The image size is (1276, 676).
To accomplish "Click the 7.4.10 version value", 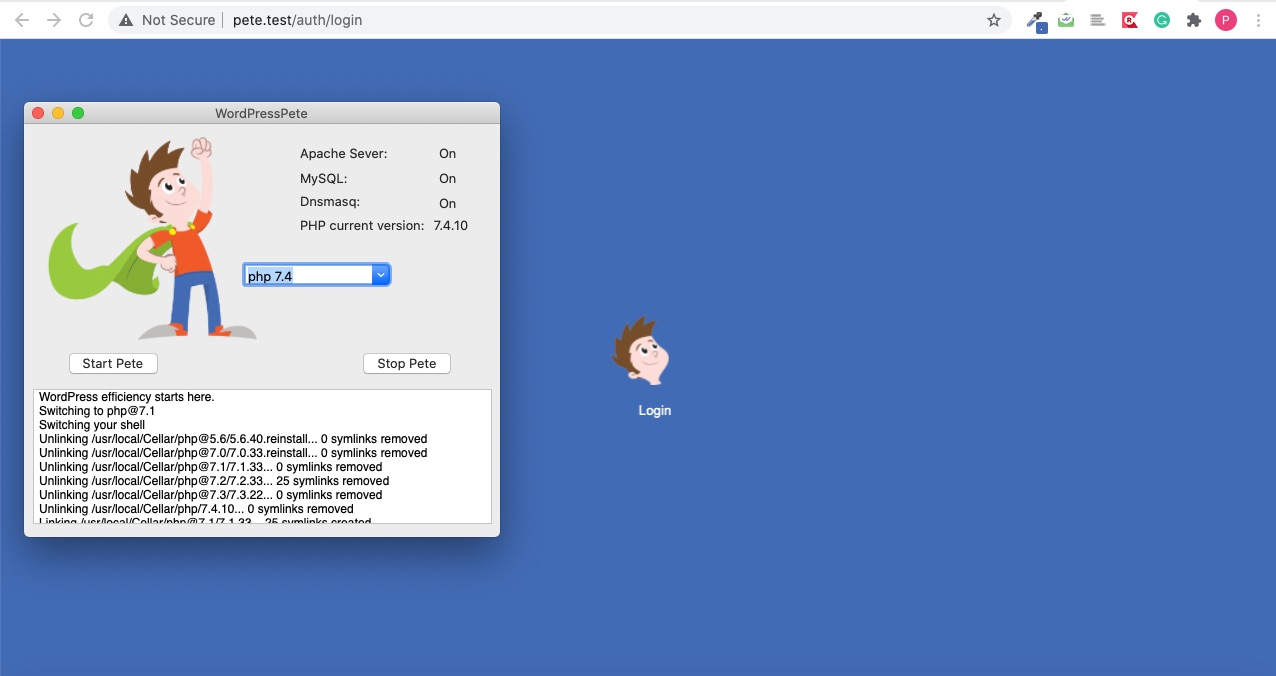I will pyautogui.click(x=451, y=226).
